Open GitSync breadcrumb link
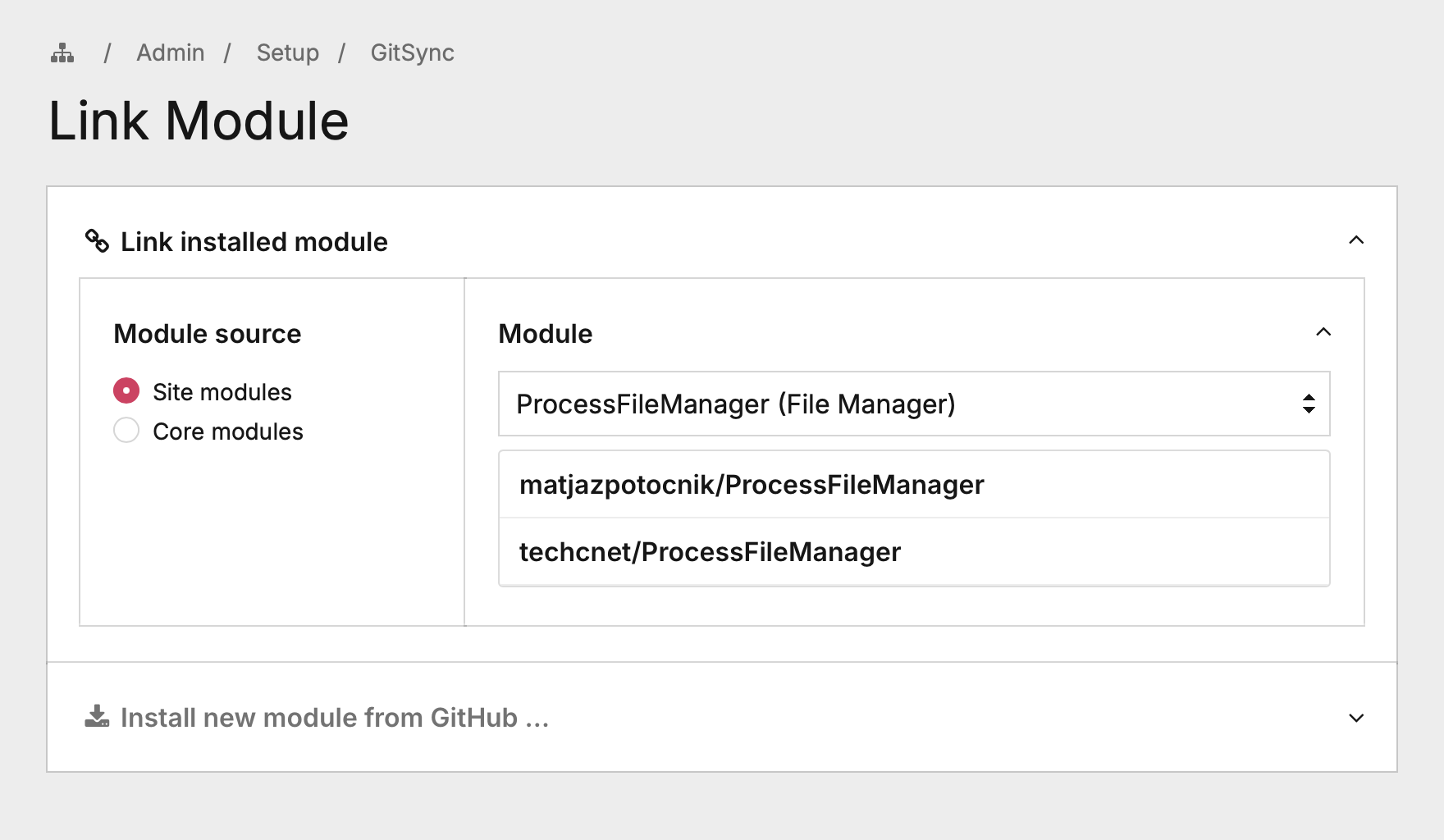Viewport: 1444px width, 840px height. pyautogui.click(x=412, y=53)
